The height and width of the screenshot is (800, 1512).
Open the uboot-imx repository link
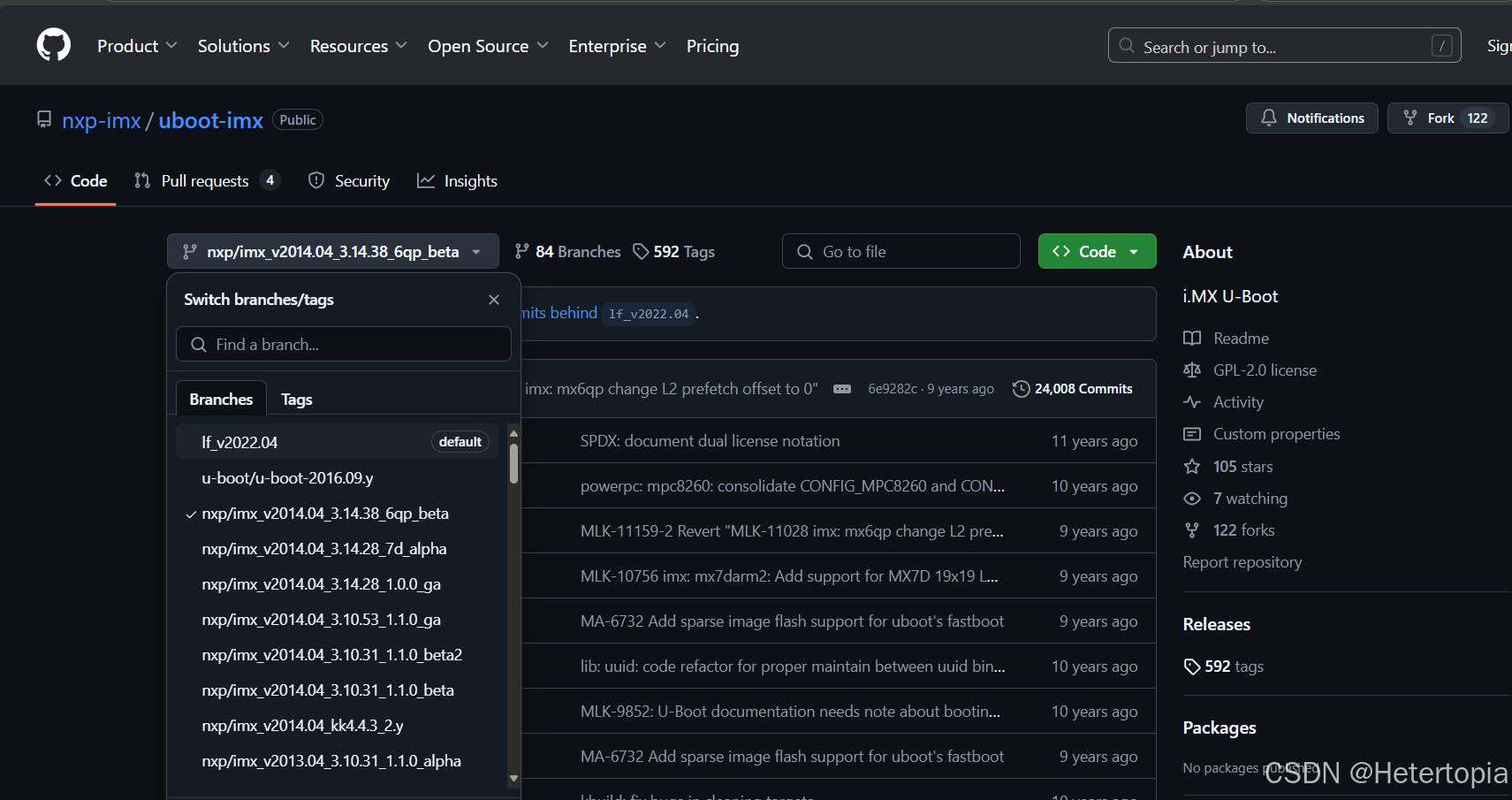pos(210,120)
